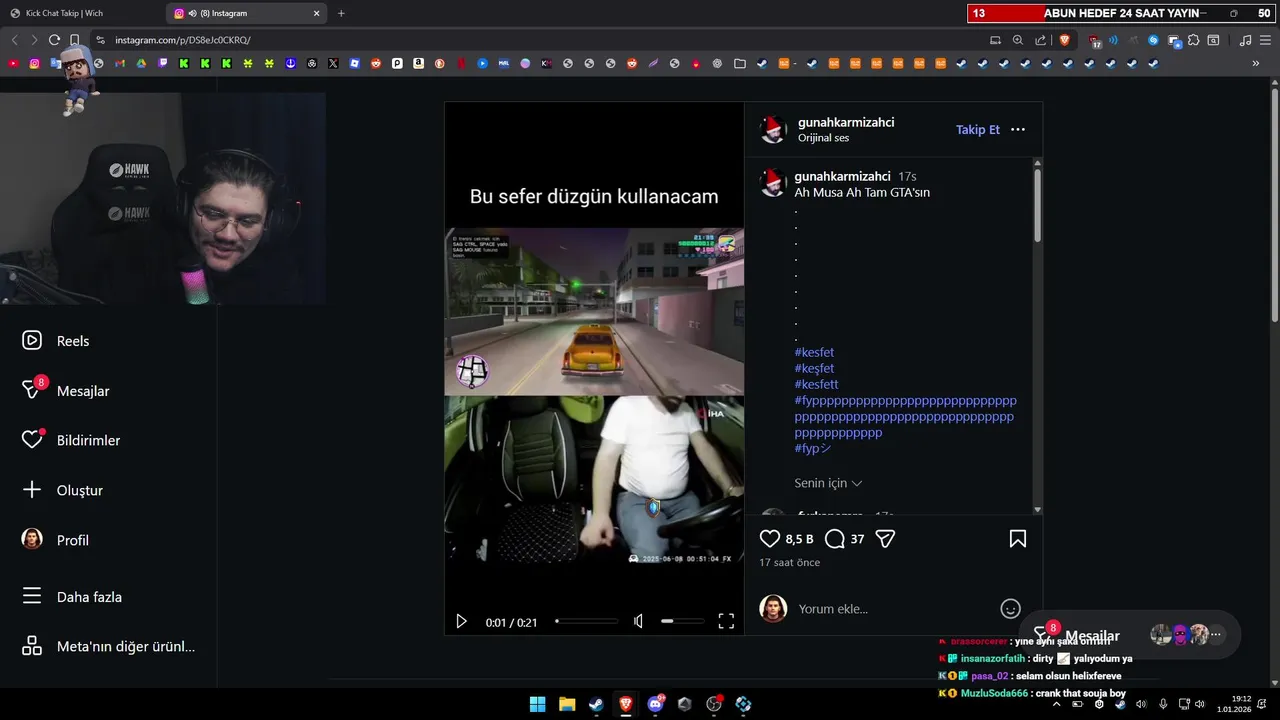Open a new browser tab
Screen dimensions: 1280x720
341,13
